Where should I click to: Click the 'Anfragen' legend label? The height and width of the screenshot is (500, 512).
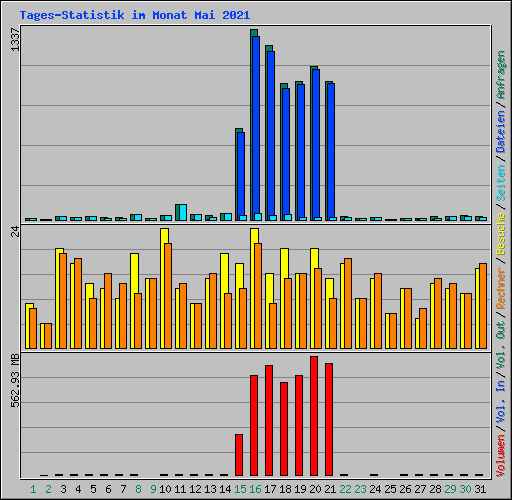pyautogui.click(x=501, y=74)
